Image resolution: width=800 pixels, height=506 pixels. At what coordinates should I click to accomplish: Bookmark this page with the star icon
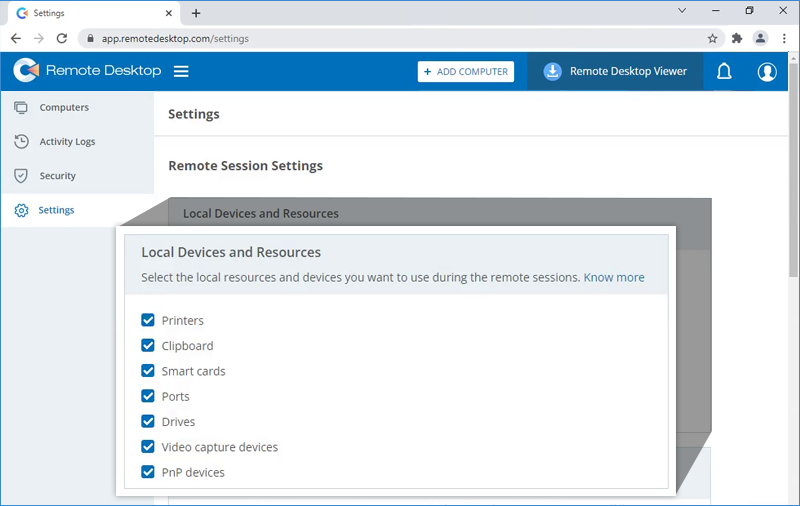click(x=712, y=38)
